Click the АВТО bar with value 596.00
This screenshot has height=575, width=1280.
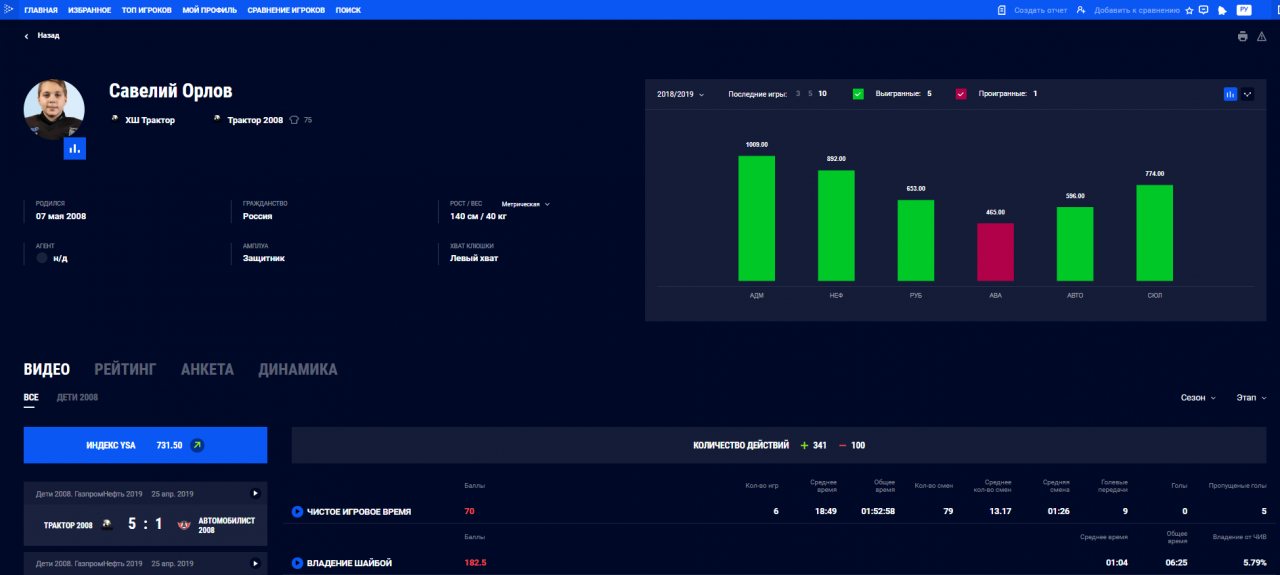[x=1075, y=244]
